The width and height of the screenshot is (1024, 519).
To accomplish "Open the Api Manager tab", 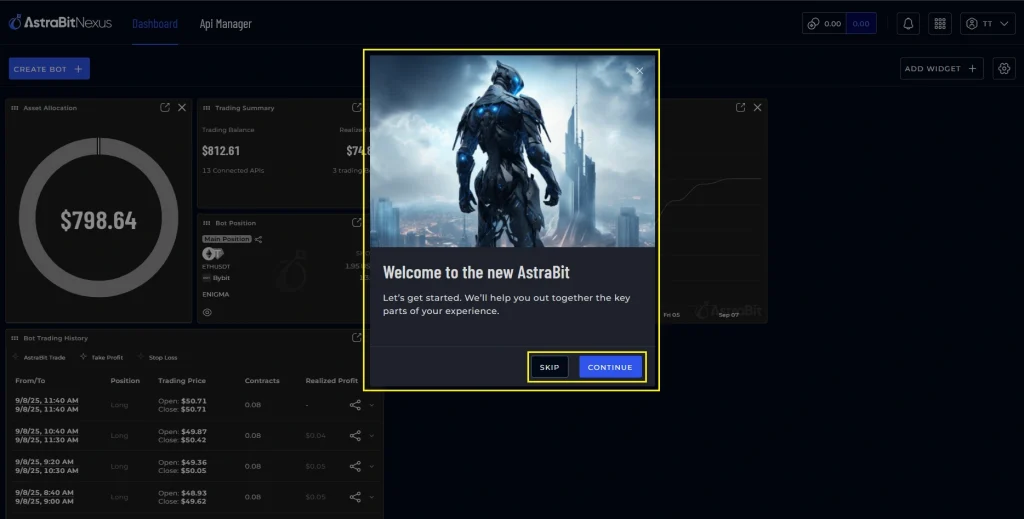I will coord(225,24).
